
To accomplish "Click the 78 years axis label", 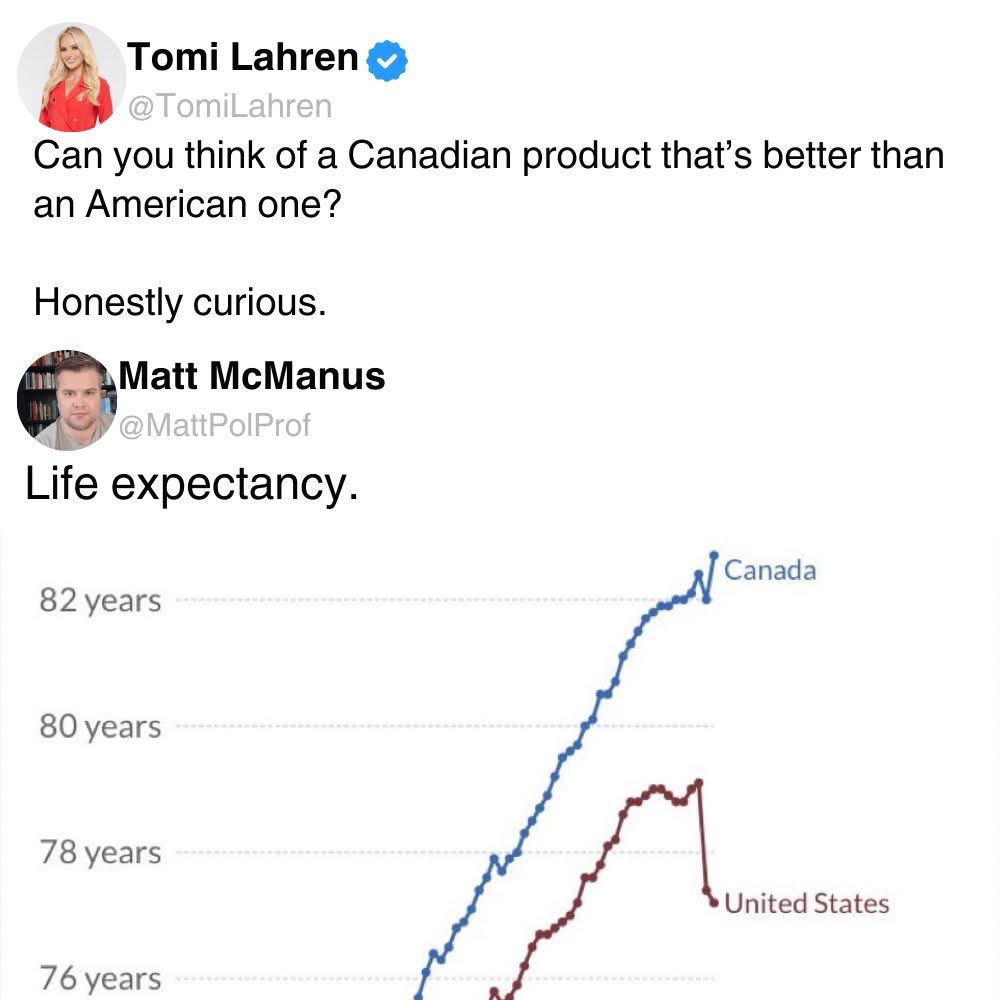I will (x=100, y=853).
